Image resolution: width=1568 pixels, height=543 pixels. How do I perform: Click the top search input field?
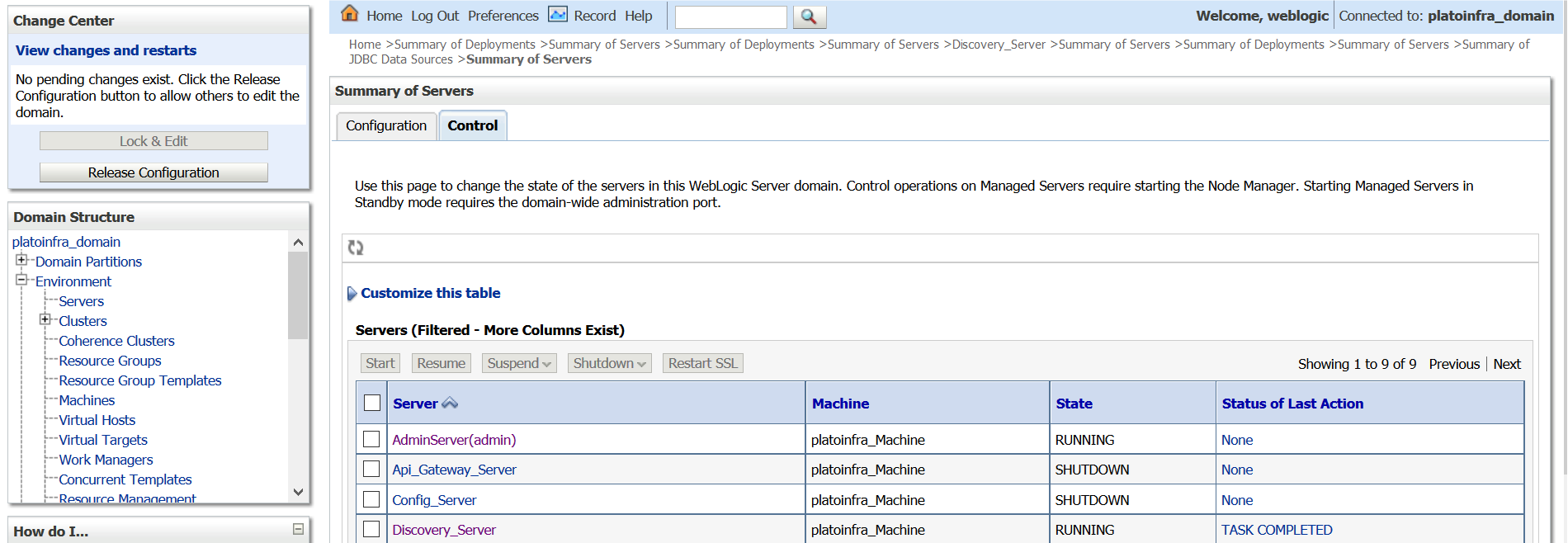(731, 17)
